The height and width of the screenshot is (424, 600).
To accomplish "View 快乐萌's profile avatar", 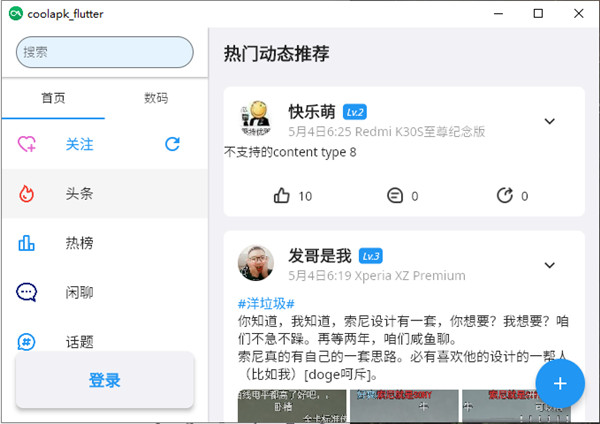I will [x=255, y=120].
